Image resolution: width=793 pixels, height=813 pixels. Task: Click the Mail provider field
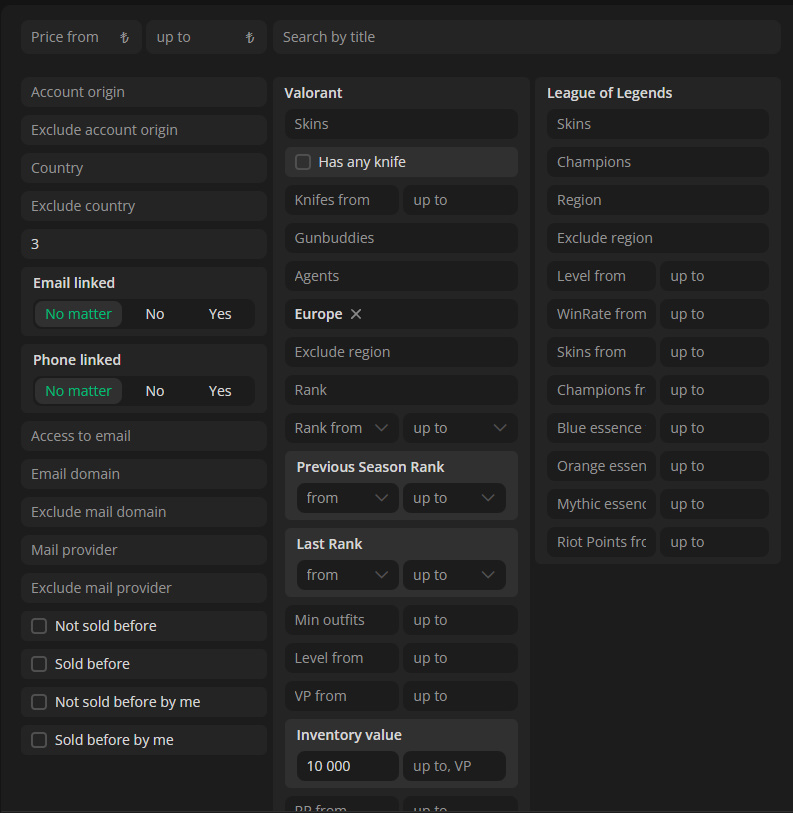coord(144,550)
